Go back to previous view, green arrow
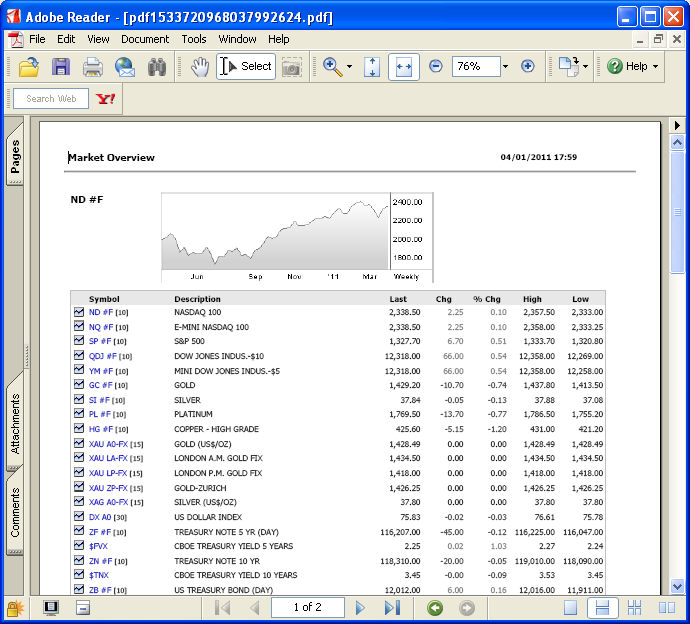 click(435, 608)
